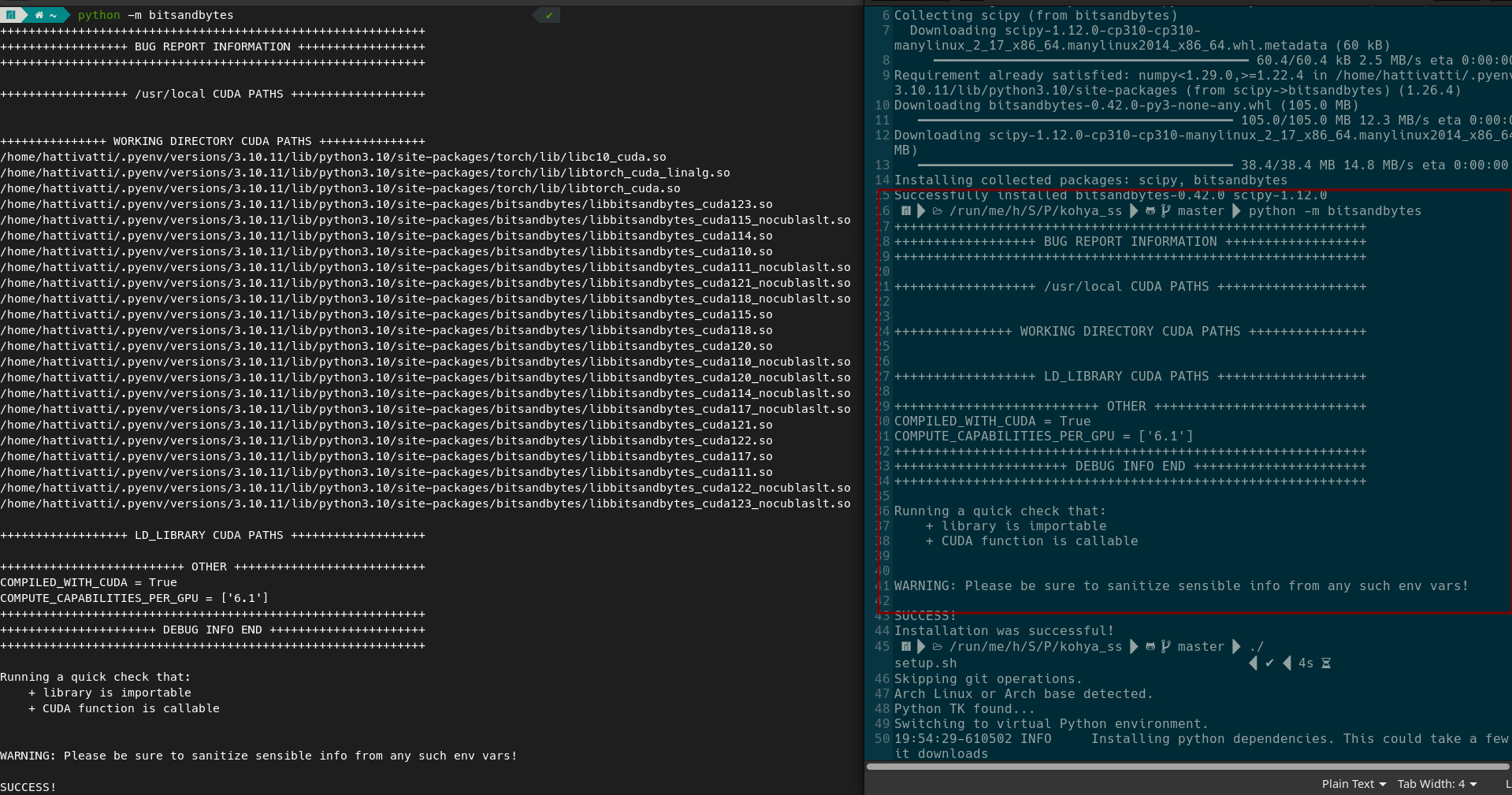Place cursor on setup.sh in the editor
The height and width of the screenshot is (795, 1512).
925,663
